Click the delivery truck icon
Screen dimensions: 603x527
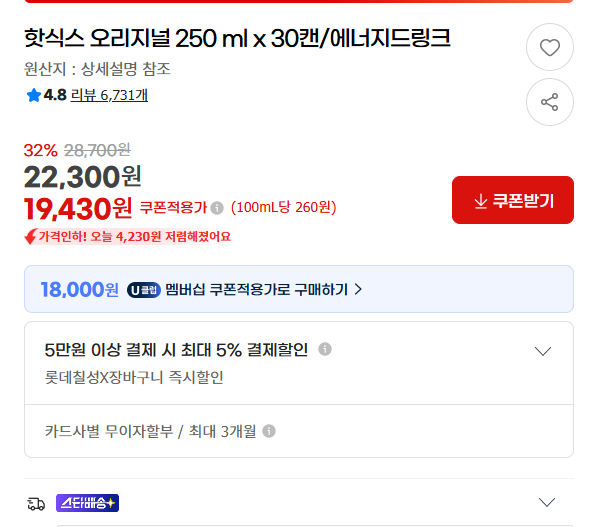(36, 504)
